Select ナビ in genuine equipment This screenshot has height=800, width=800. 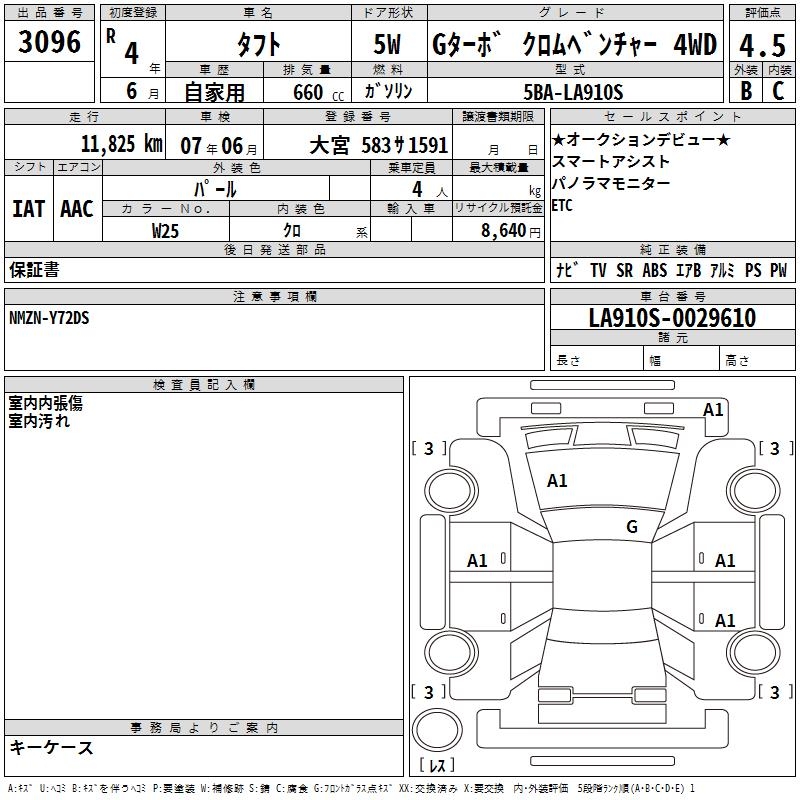(567, 270)
